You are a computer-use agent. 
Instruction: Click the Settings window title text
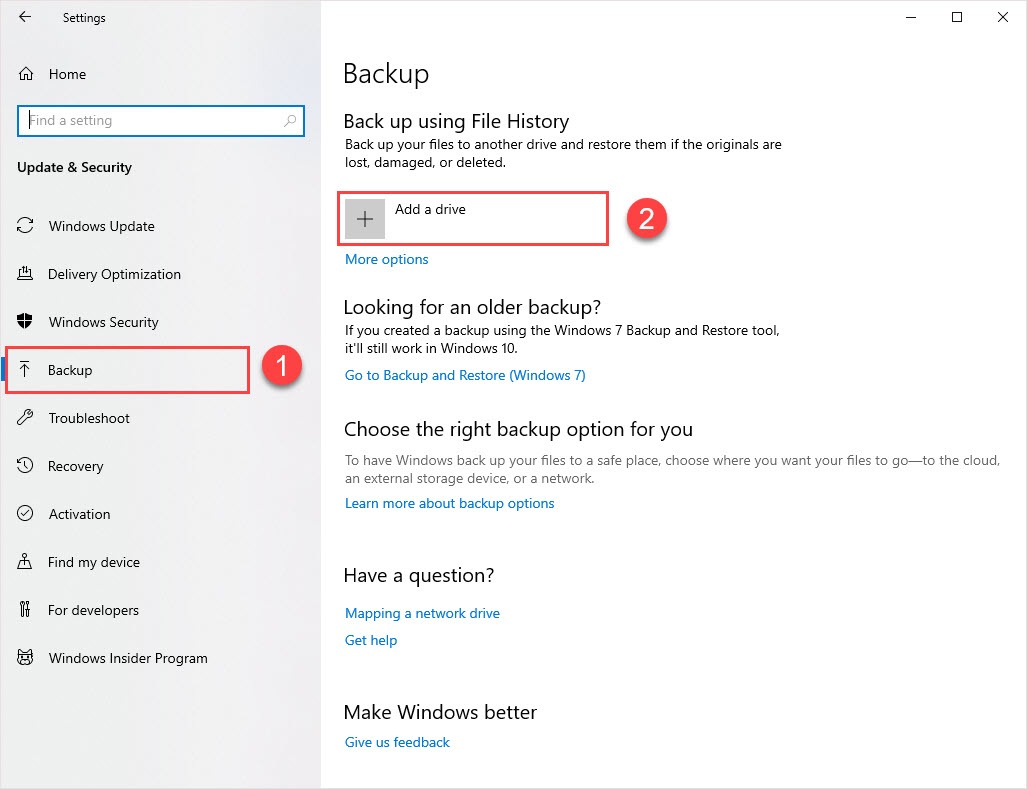(x=84, y=18)
